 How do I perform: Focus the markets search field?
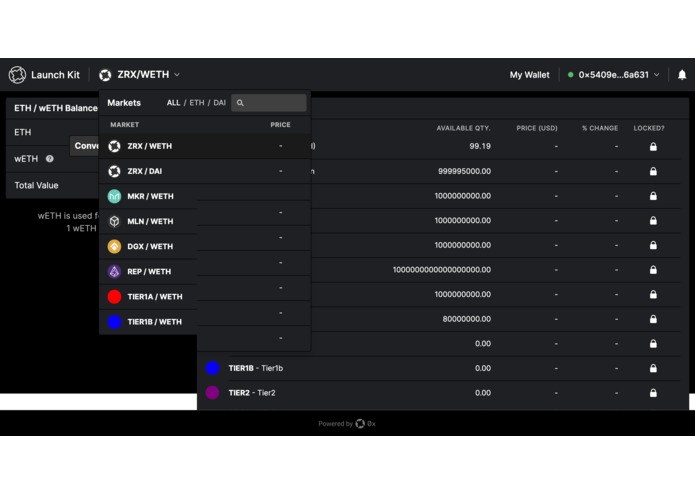pyautogui.click(x=269, y=103)
